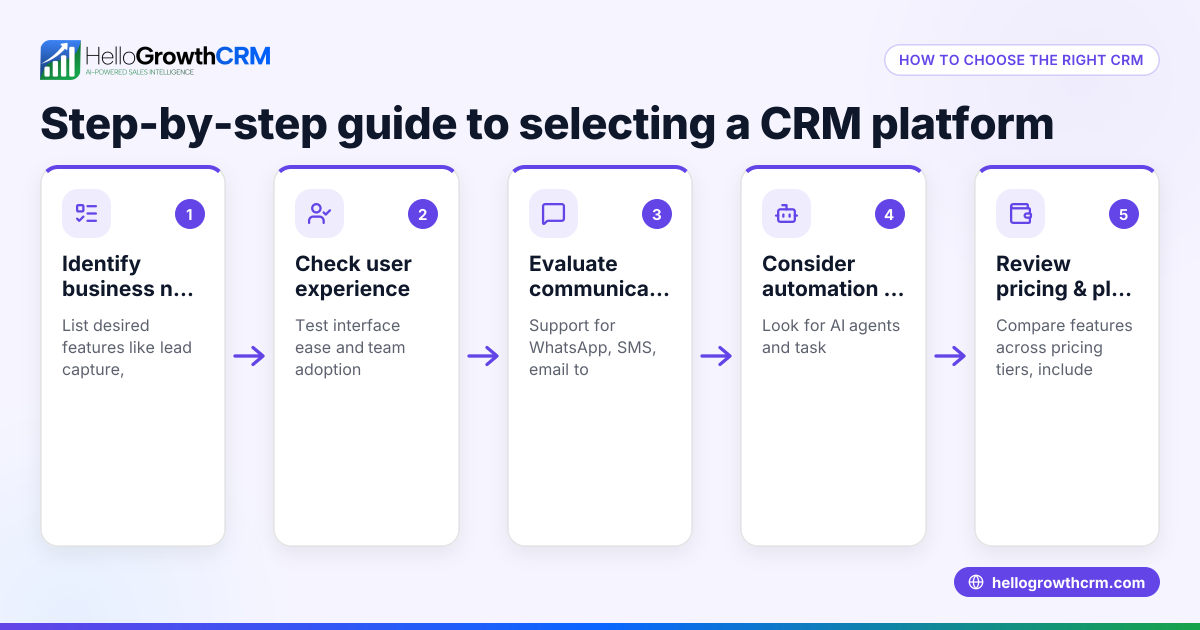Click the user-check icon on Check user experience card
The image size is (1200, 630).
pos(320,214)
